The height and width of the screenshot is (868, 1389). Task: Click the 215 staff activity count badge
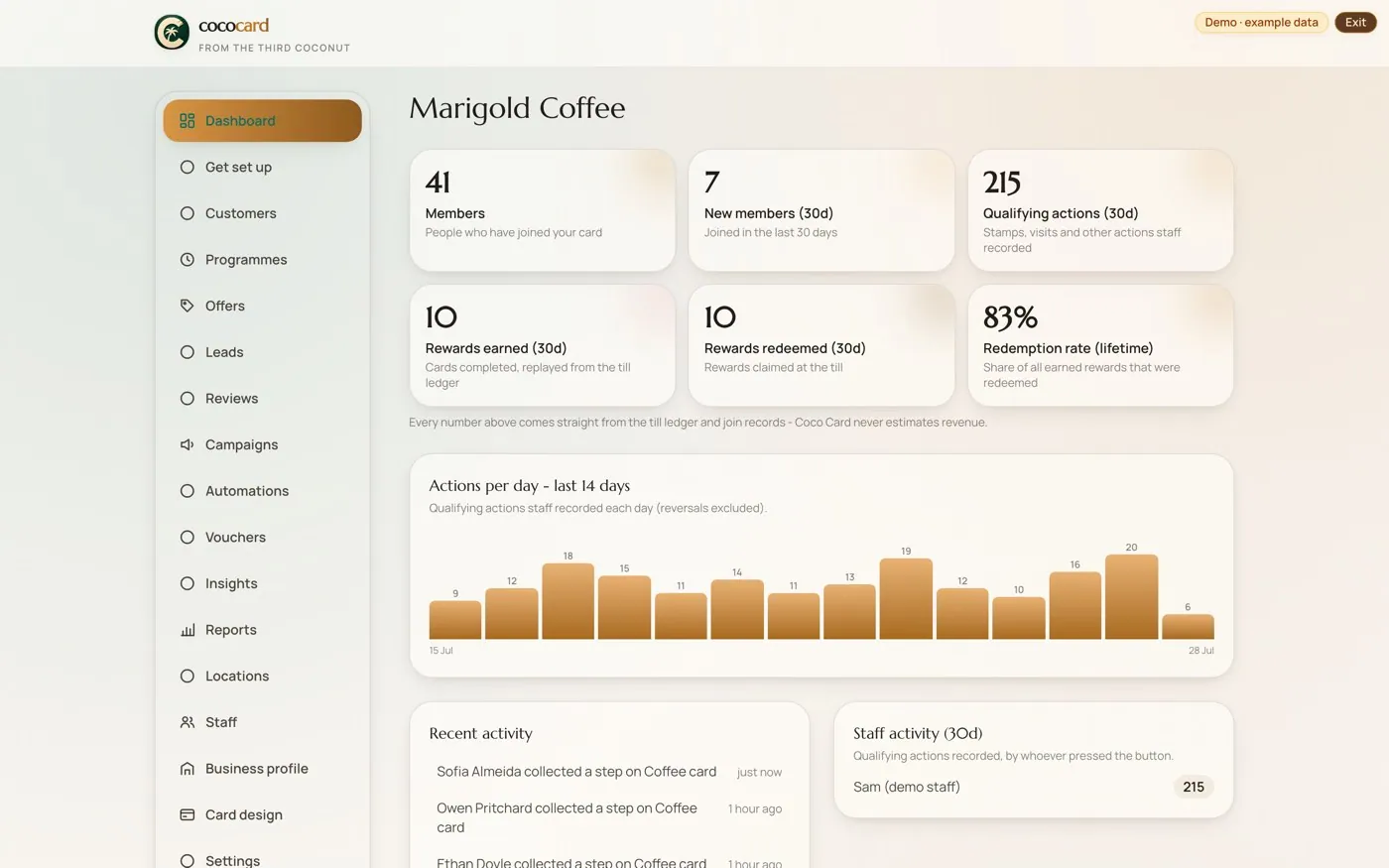(x=1194, y=787)
